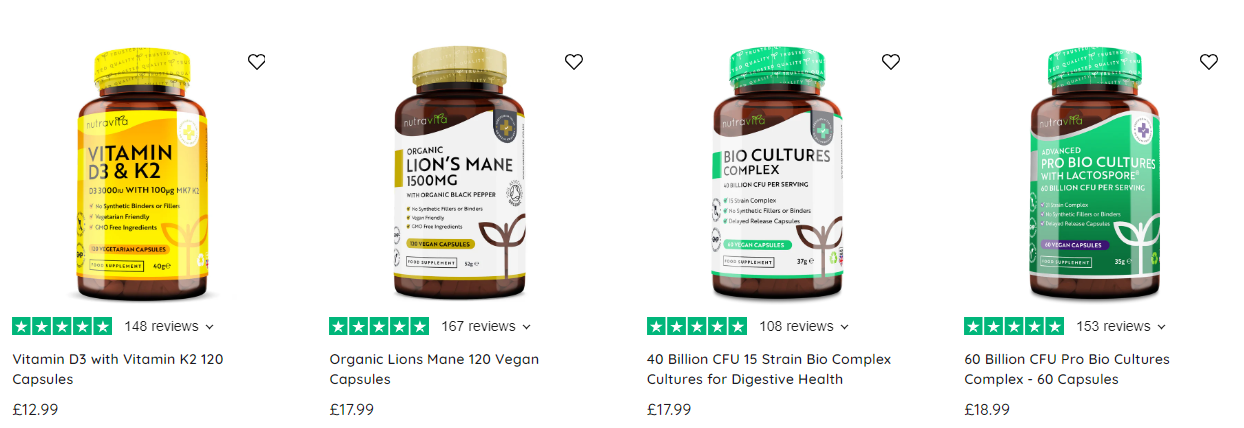The image size is (1244, 428).
Task: Select the green Pro Bio Cultures bottle image
Action: tap(1096, 174)
